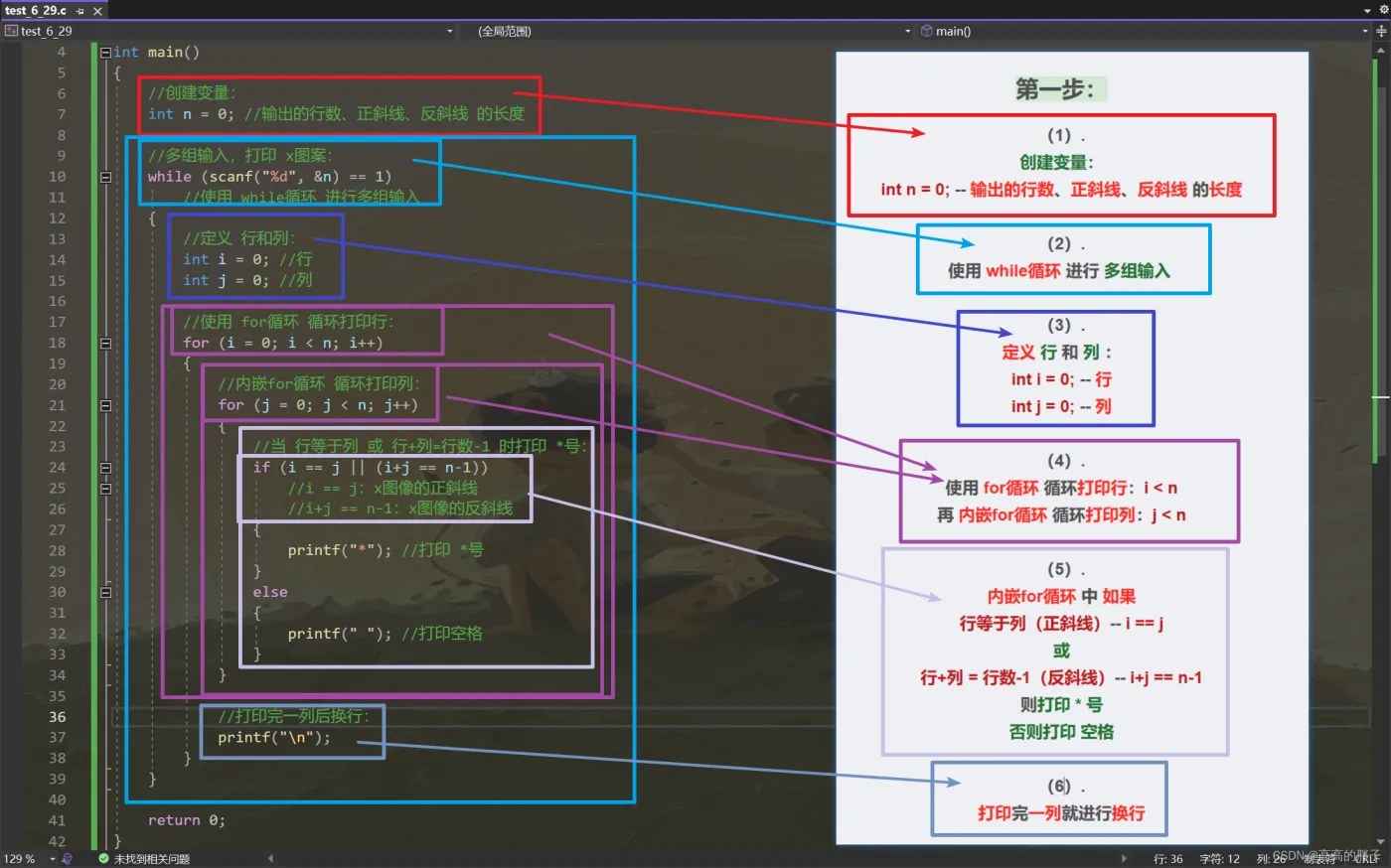Open the test_6_29 project scope dropdown
The width and height of the screenshot is (1391, 868).
(450, 31)
